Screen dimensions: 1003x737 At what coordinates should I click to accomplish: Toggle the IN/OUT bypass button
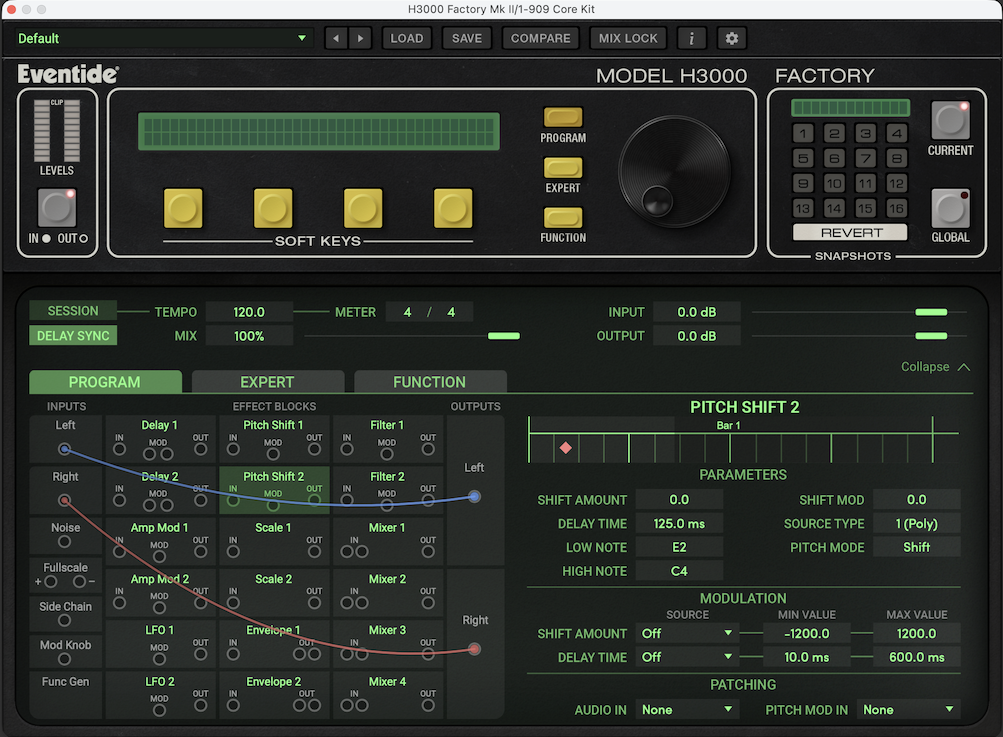click(57, 207)
